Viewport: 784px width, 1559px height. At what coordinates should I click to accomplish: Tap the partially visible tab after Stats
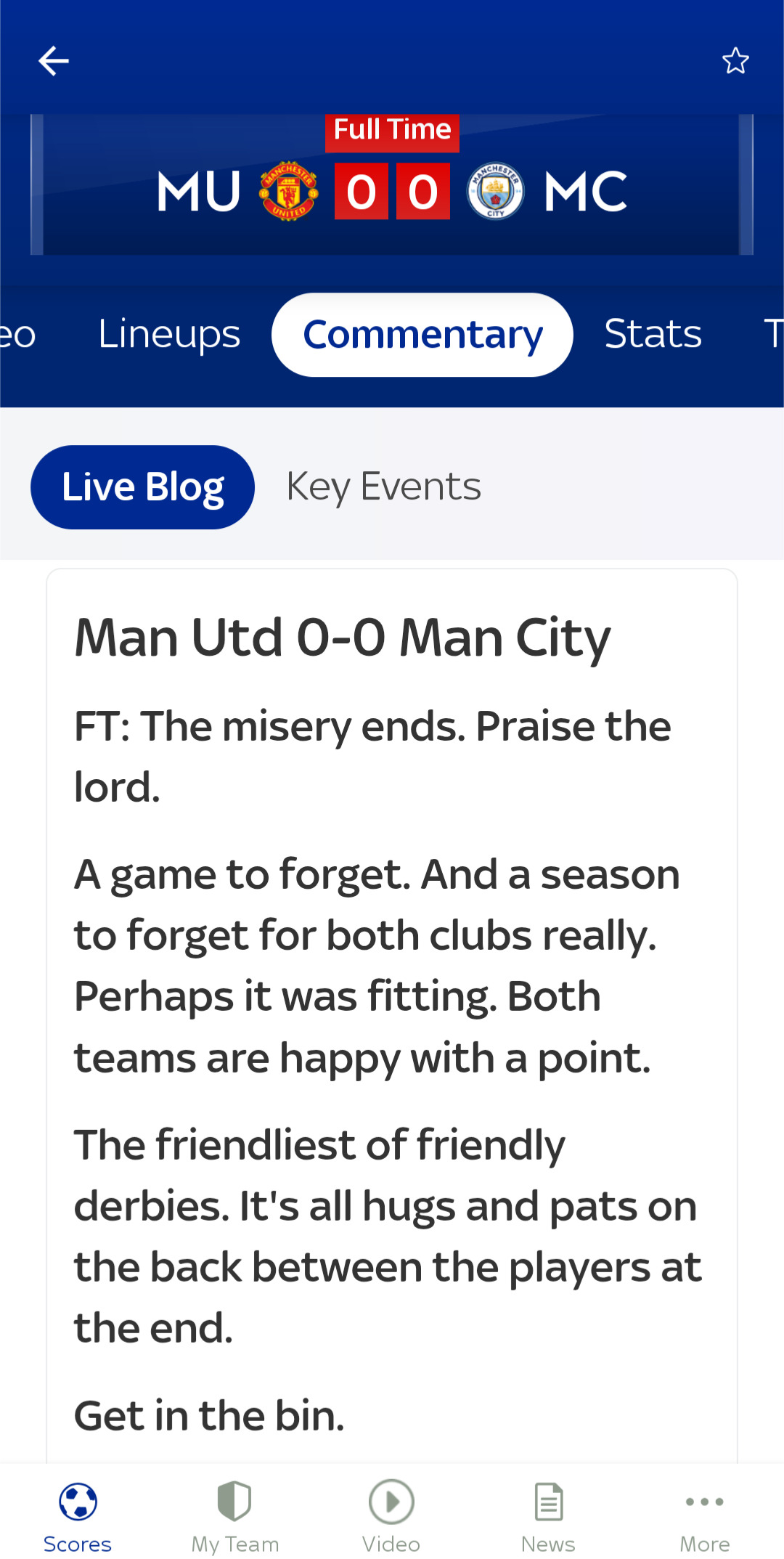[x=774, y=335]
